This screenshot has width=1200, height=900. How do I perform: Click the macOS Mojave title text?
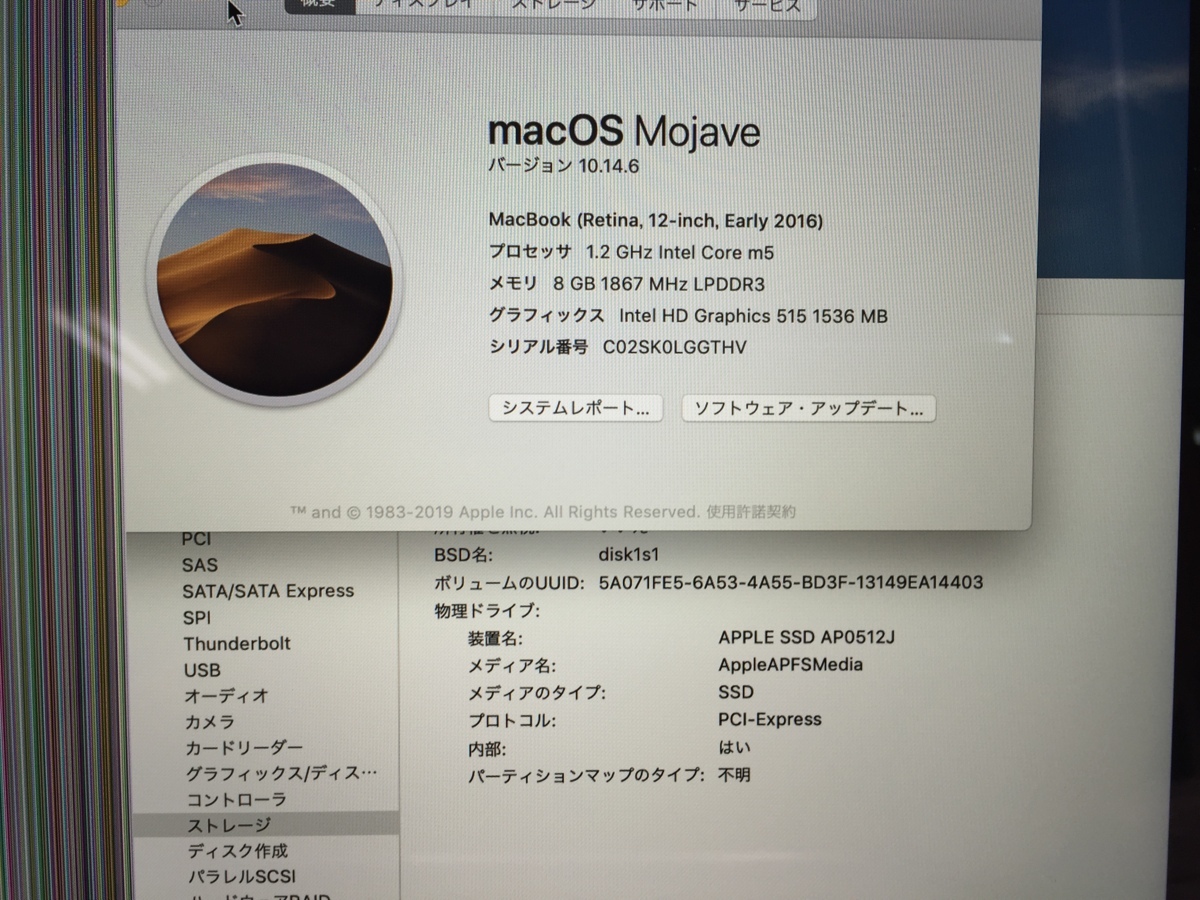click(x=624, y=131)
